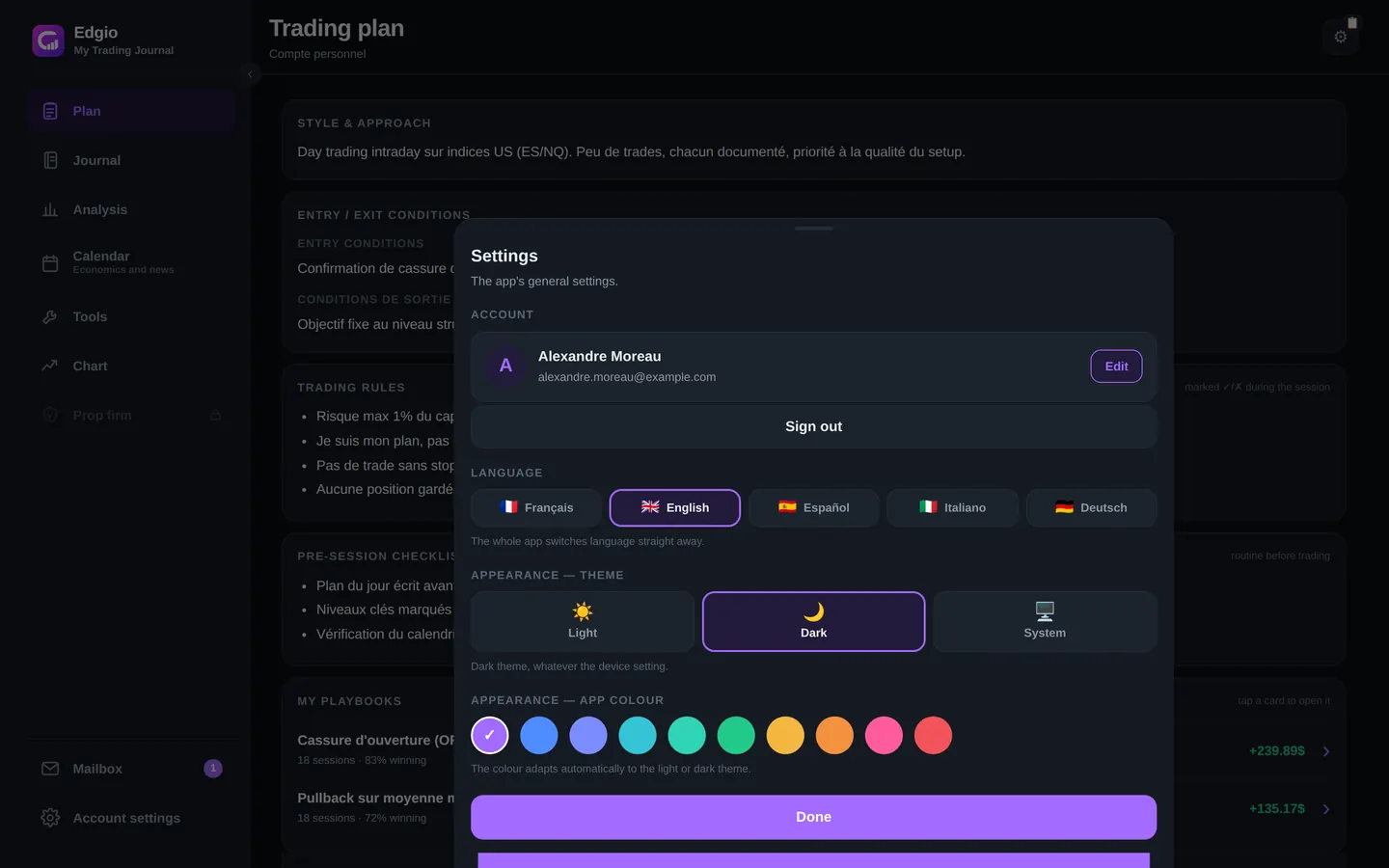1389x868 pixels.
Task: Select the Light theme
Action: [583, 621]
